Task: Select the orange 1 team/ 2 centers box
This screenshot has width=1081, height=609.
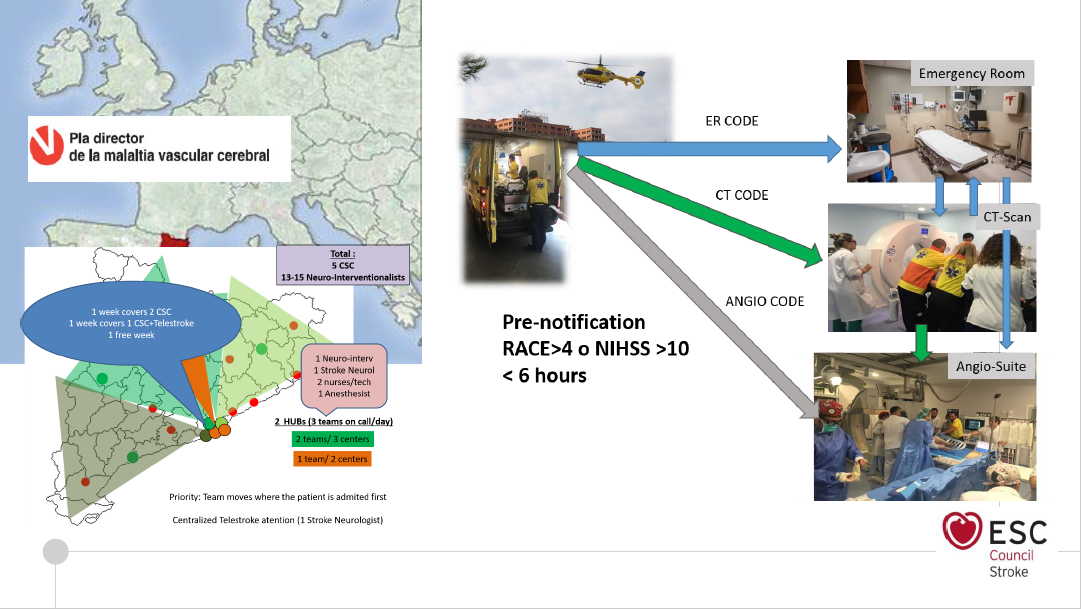Action: (332, 459)
